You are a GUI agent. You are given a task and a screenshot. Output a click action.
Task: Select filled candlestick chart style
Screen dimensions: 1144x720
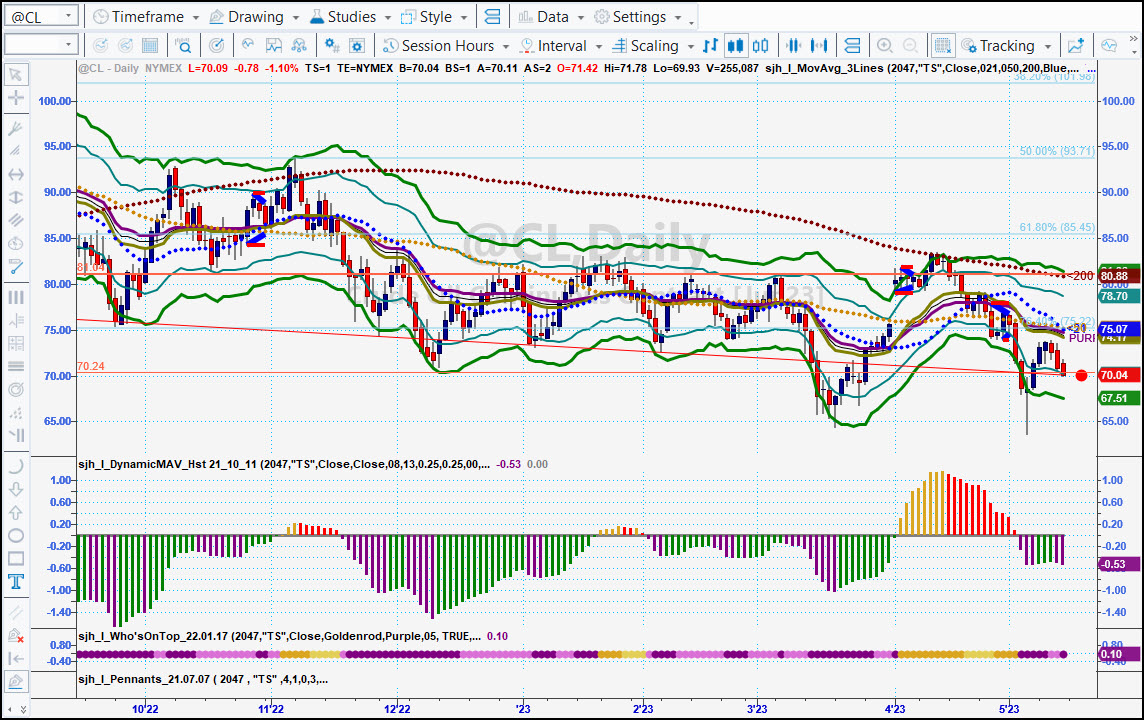click(735, 46)
